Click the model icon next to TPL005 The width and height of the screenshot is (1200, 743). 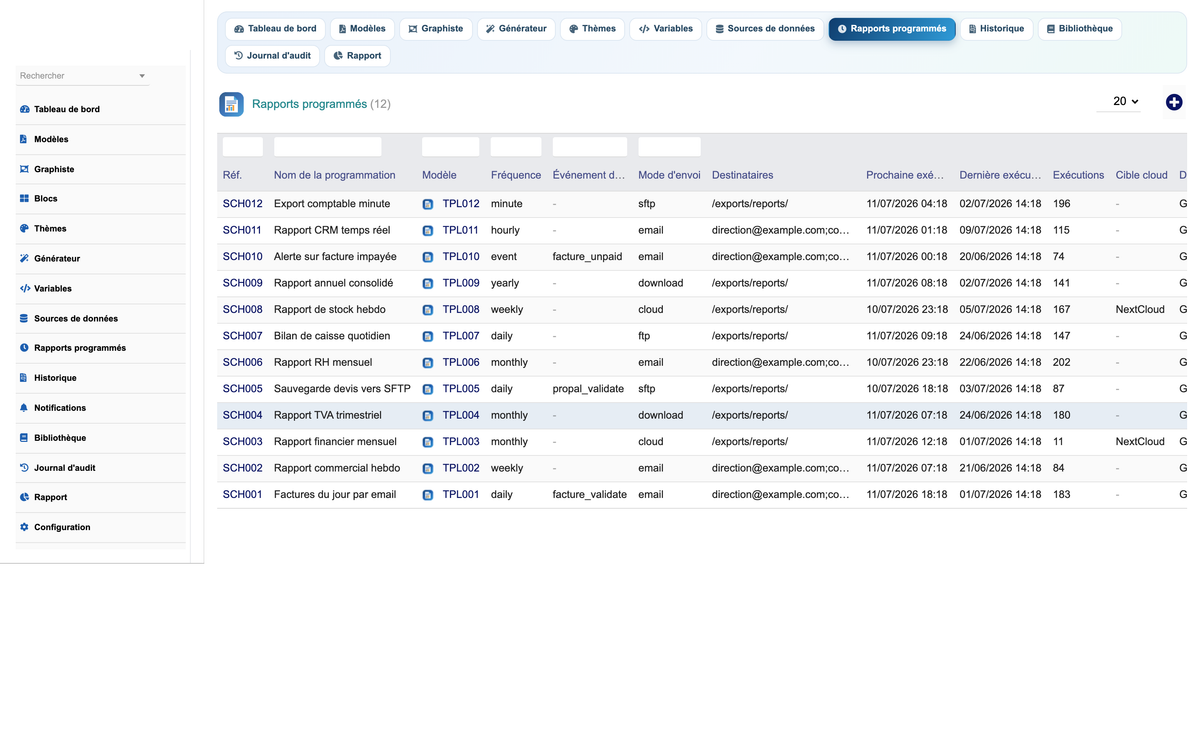click(428, 389)
